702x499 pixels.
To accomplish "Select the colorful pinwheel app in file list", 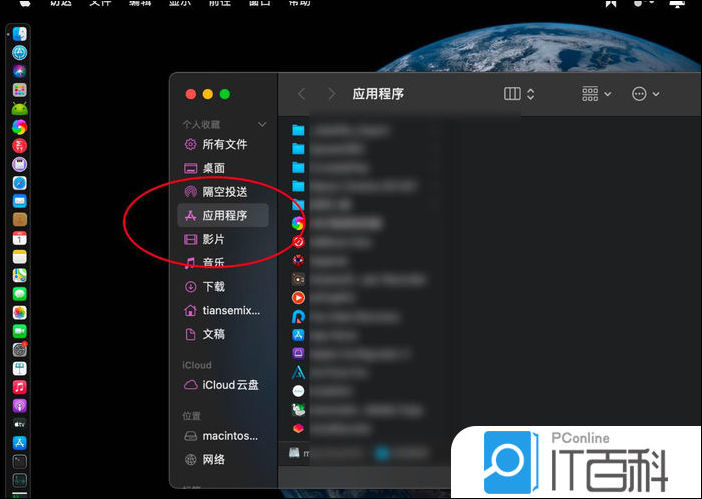I will (x=298, y=223).
